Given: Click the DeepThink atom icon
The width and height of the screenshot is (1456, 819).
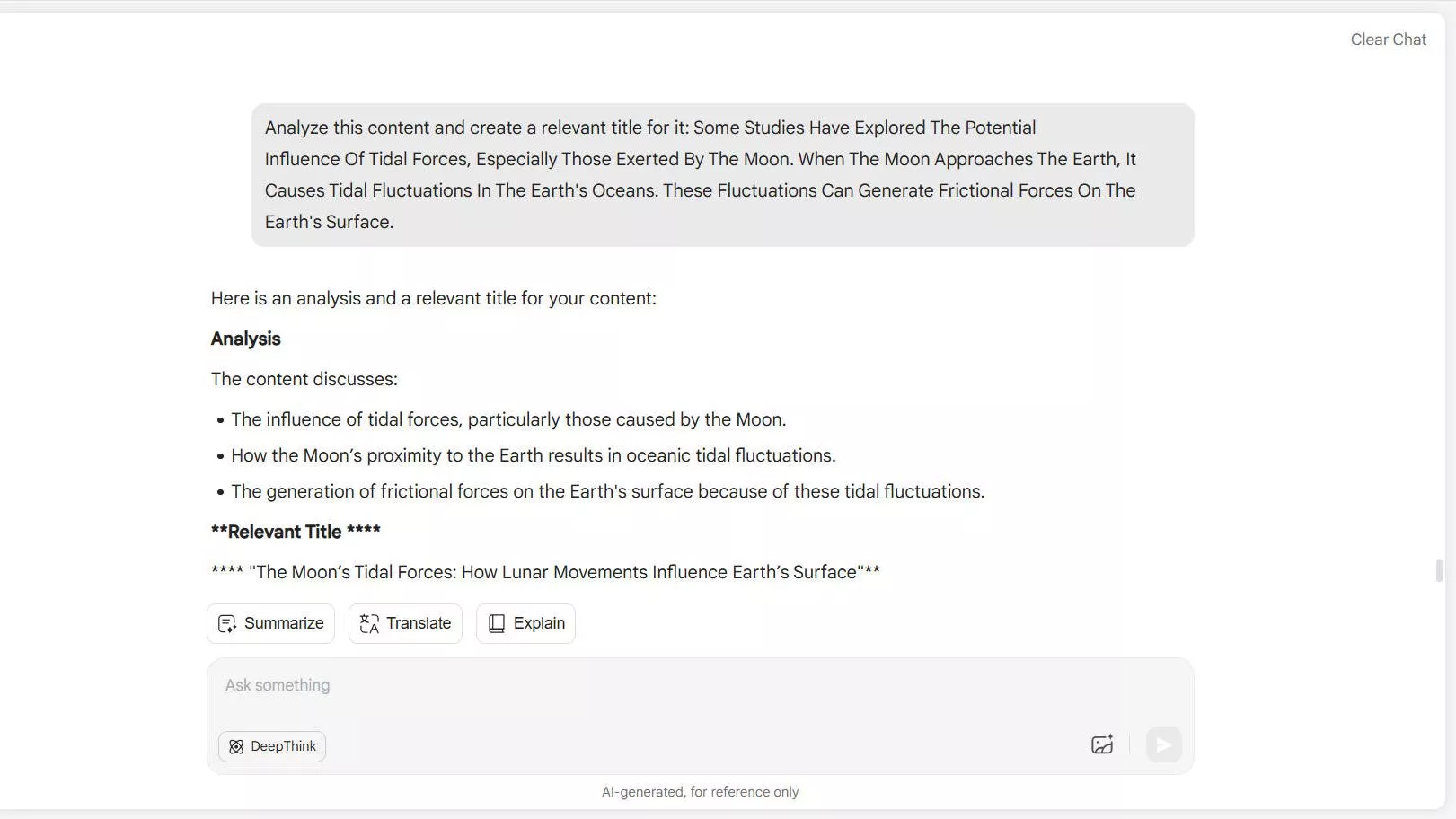Looking at the screenshot, I should (236, 746).
